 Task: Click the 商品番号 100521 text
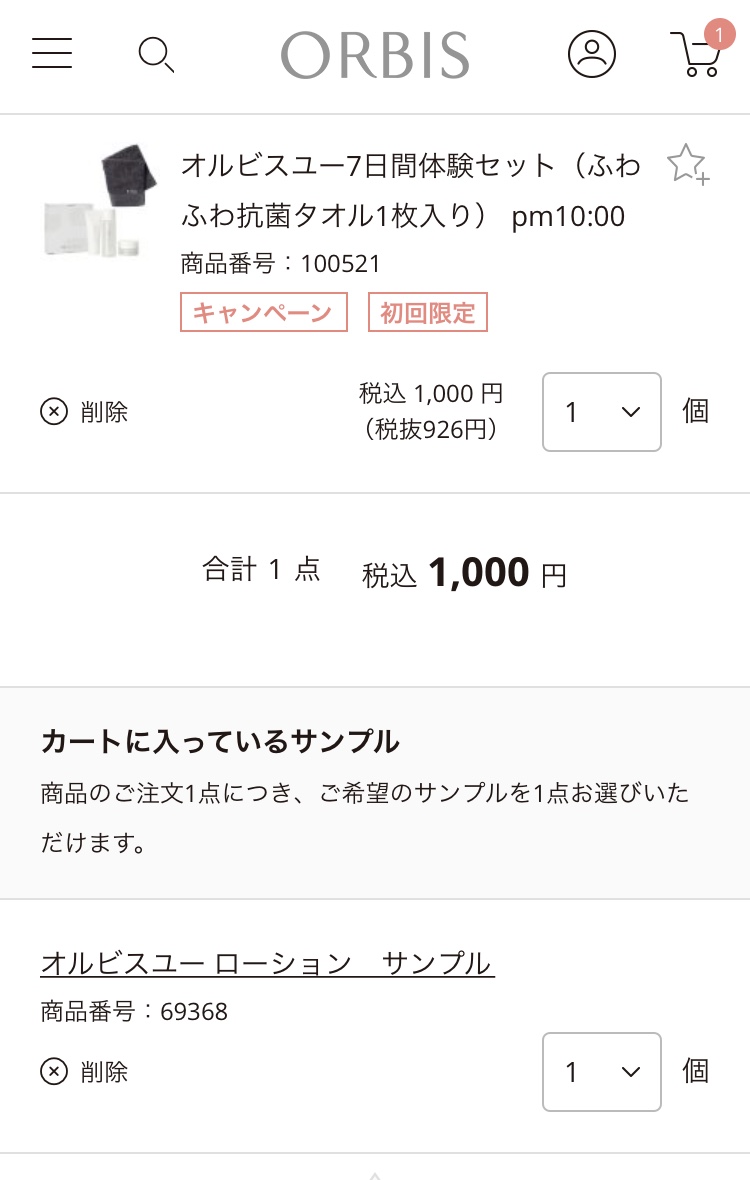281,264
